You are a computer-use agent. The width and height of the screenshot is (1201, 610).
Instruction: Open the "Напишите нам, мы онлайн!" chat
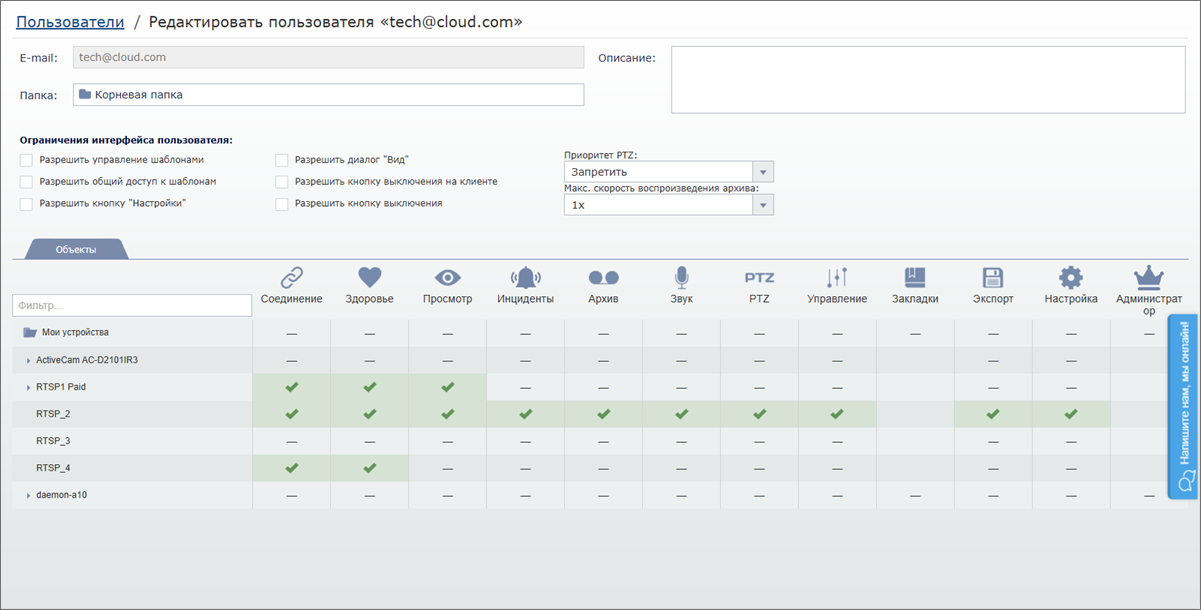[1184, 406]
